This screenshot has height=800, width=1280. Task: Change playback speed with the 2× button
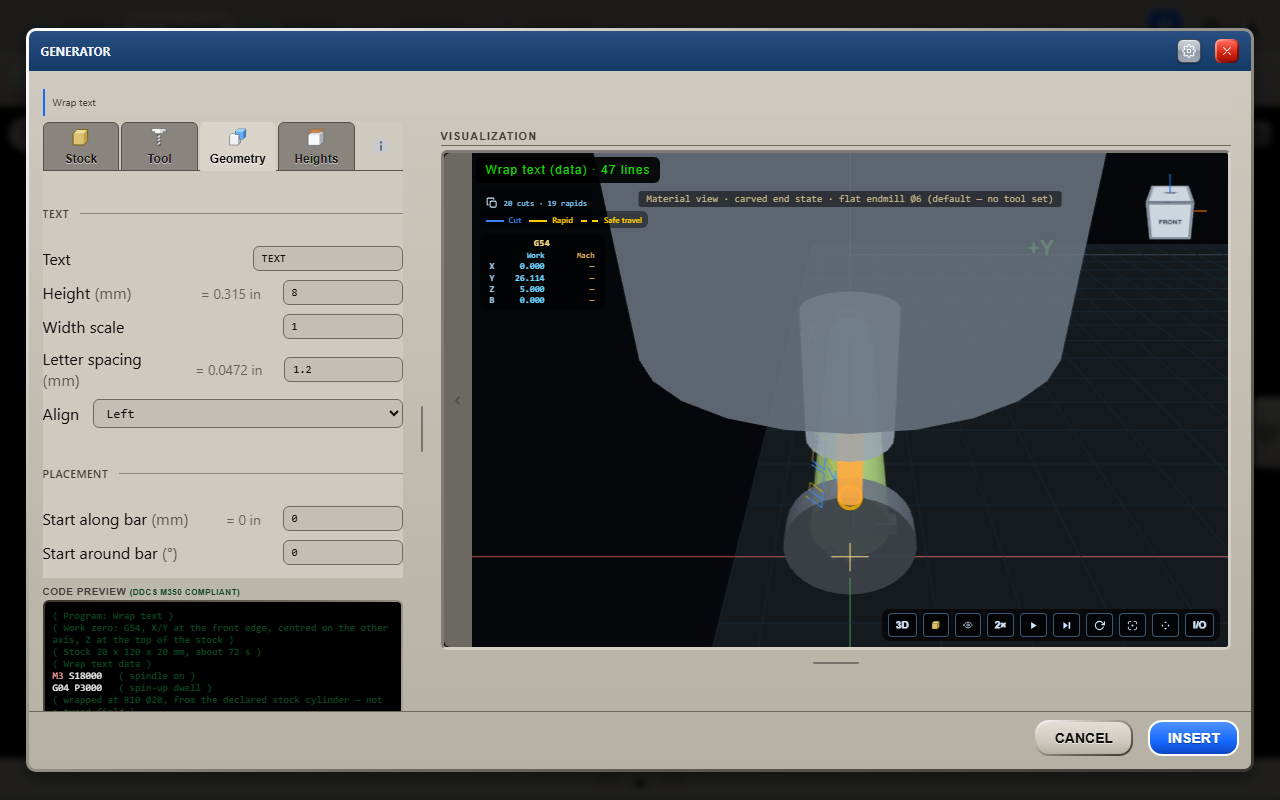(x=1000, y=625)
